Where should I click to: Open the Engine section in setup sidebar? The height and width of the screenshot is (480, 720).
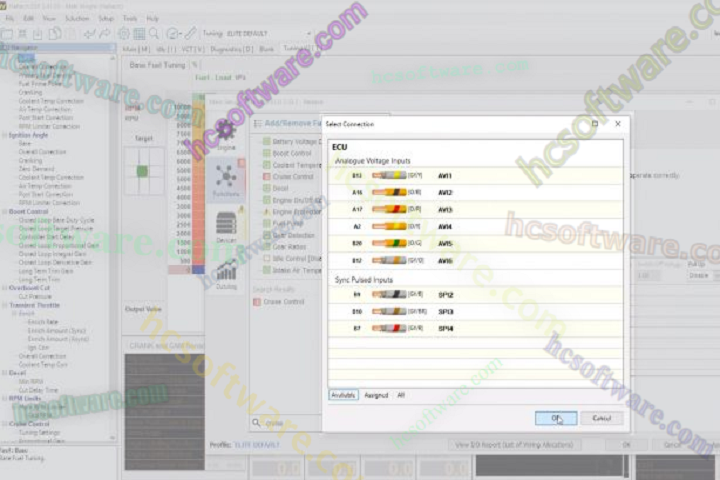225,135
